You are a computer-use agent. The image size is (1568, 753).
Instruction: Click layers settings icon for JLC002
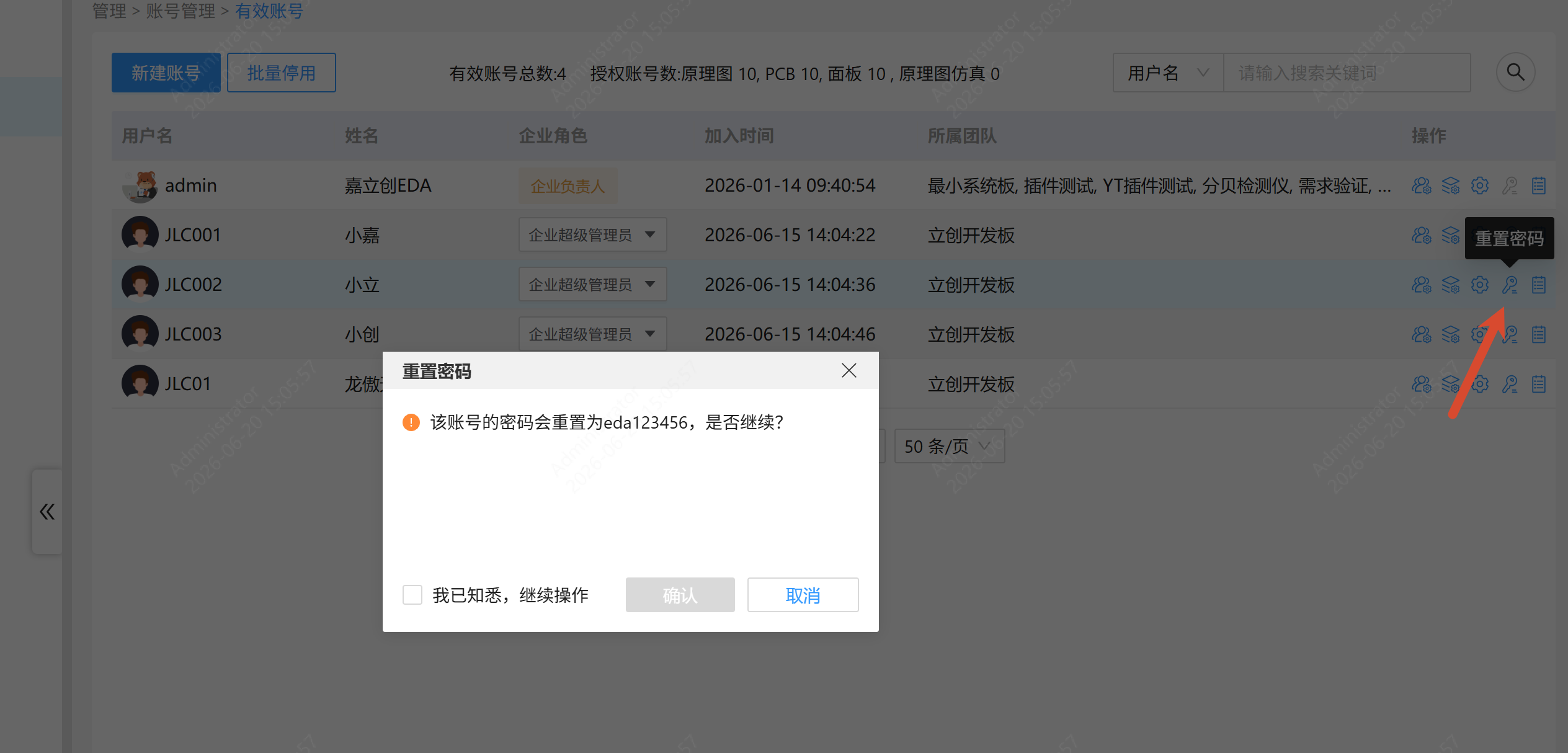coord(1450,285)
